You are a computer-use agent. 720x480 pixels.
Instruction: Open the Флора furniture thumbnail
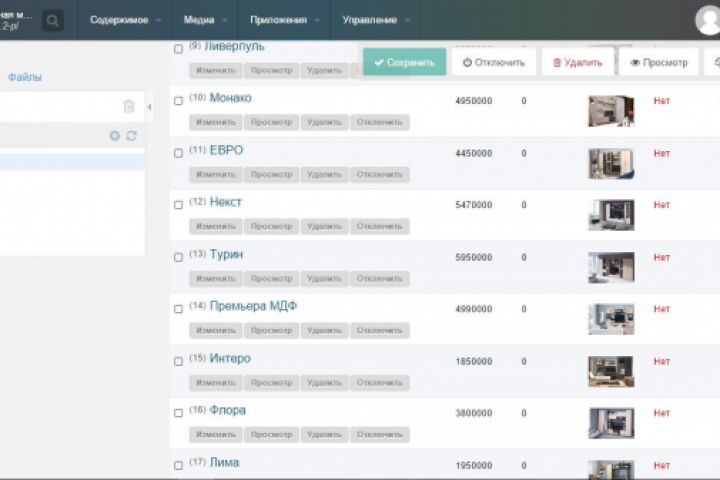[611, 423]
